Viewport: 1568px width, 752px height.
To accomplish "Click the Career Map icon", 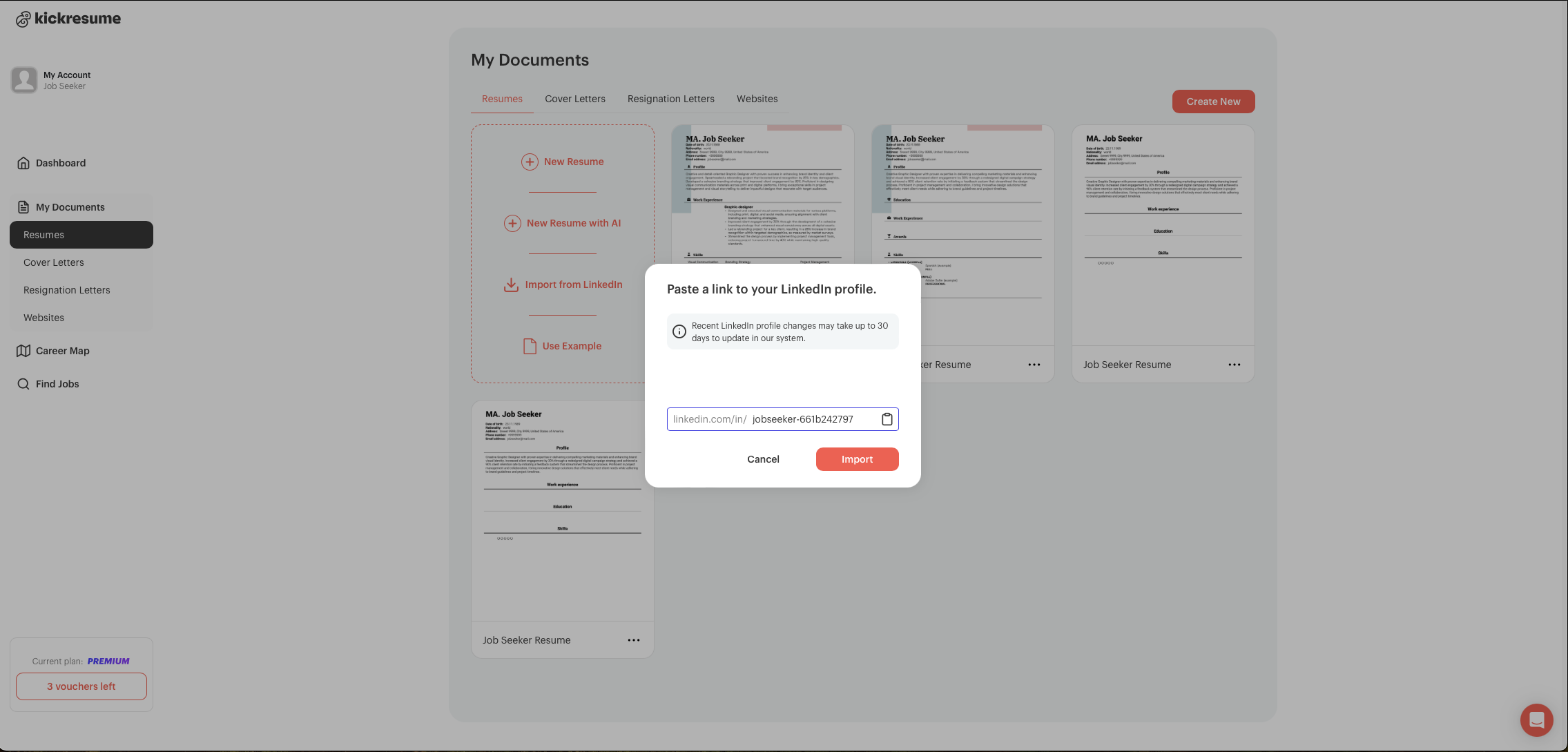I will click(x=23, y=351).
